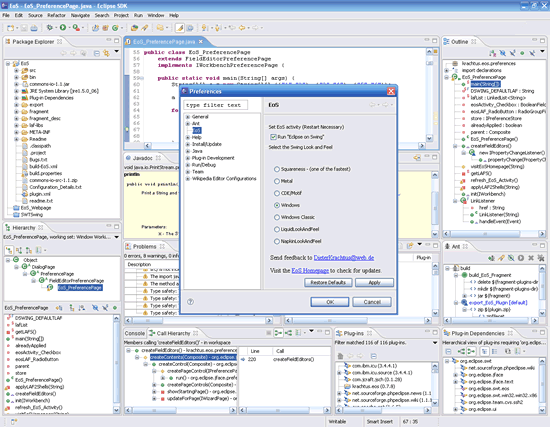
Task: Click the Call Hierarchy caller mode icon
Action: point(278,333)
